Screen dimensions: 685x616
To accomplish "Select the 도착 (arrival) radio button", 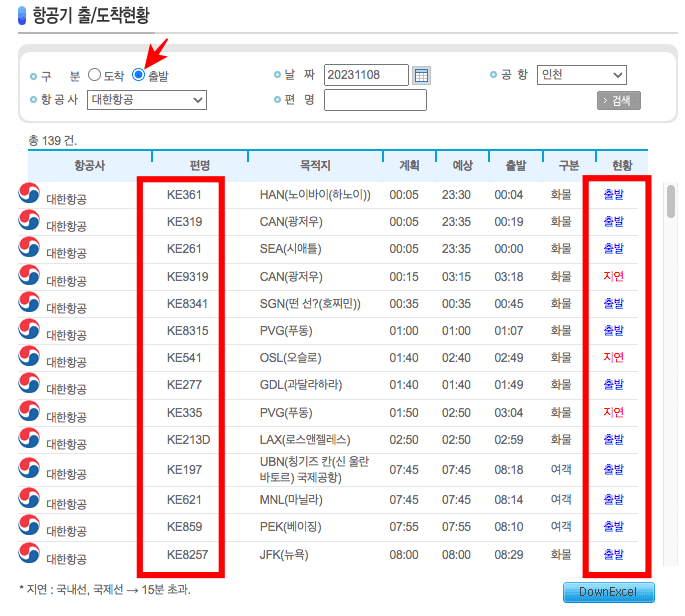I will tap(94, 75).
